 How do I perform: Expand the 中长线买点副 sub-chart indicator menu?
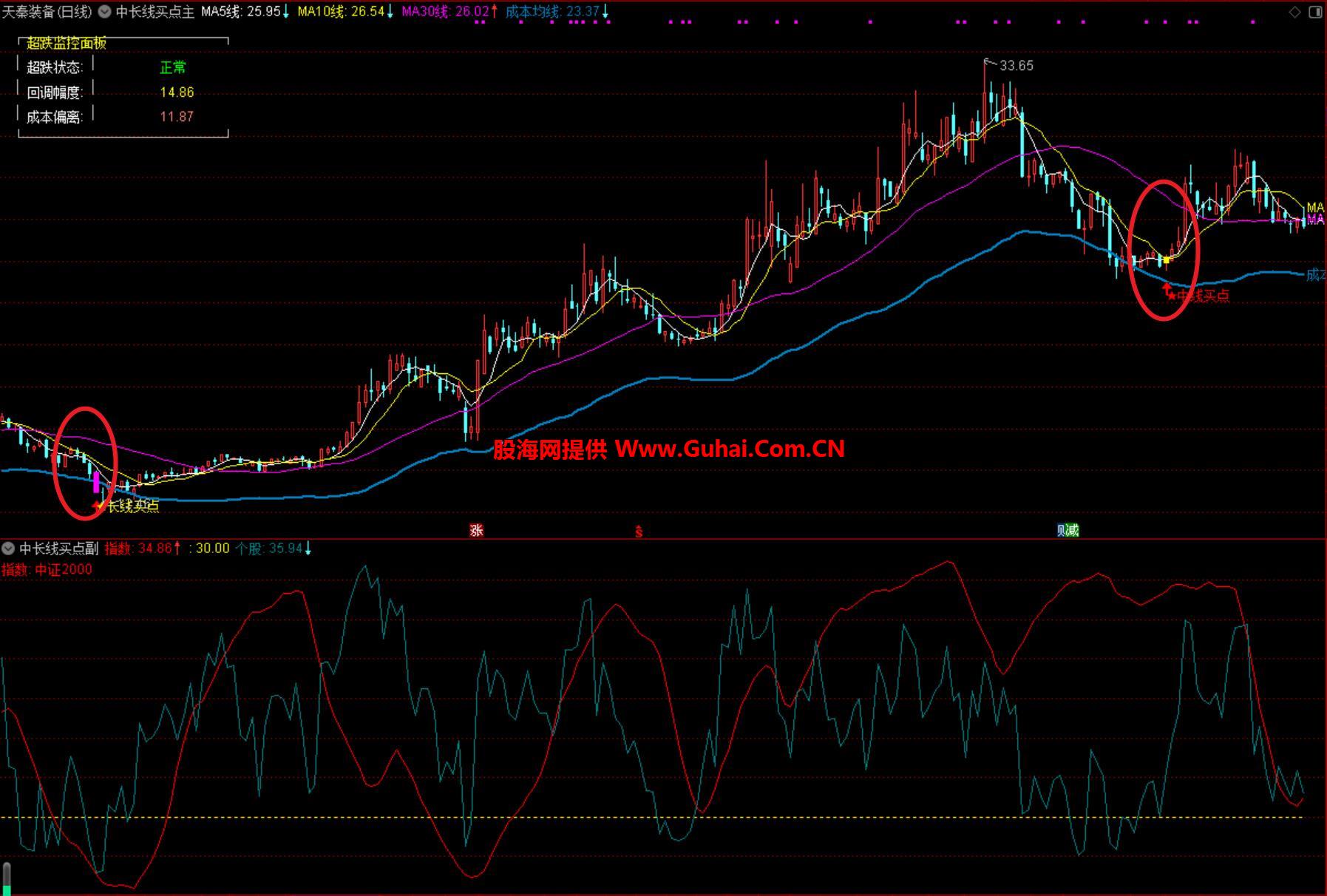pos(8,549)
